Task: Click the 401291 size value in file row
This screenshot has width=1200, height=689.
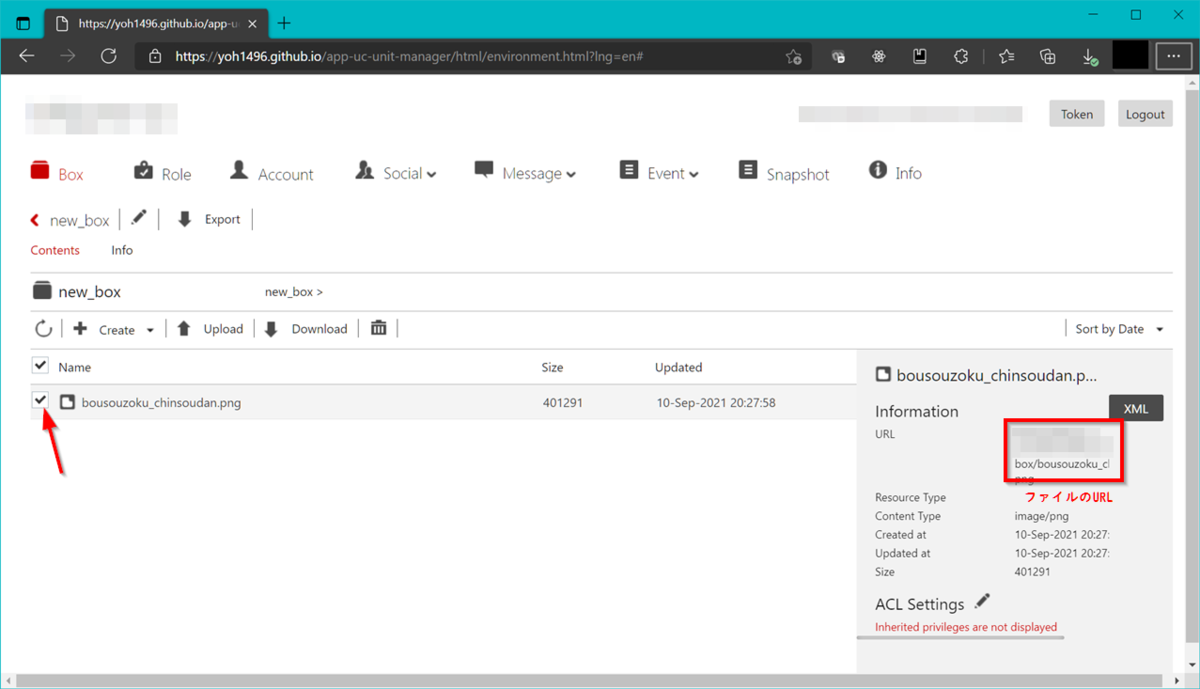Action: click(562, 403)
